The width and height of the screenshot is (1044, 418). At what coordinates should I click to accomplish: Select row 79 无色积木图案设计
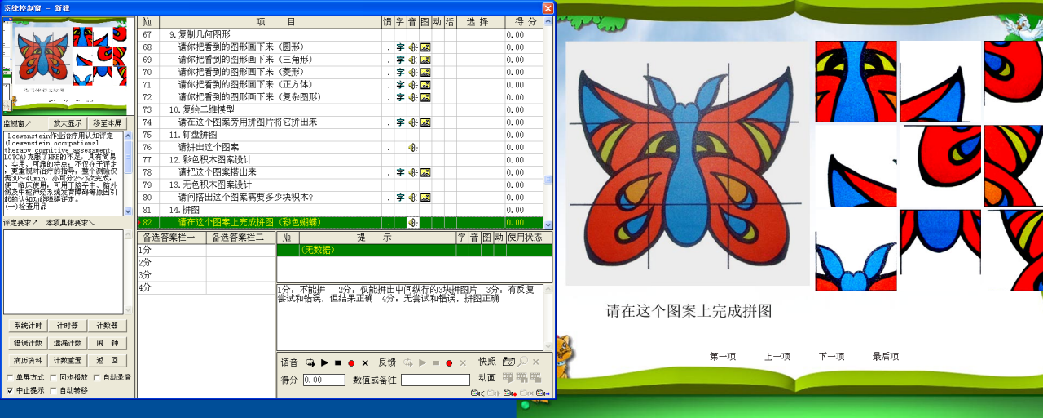coord(342,185)
